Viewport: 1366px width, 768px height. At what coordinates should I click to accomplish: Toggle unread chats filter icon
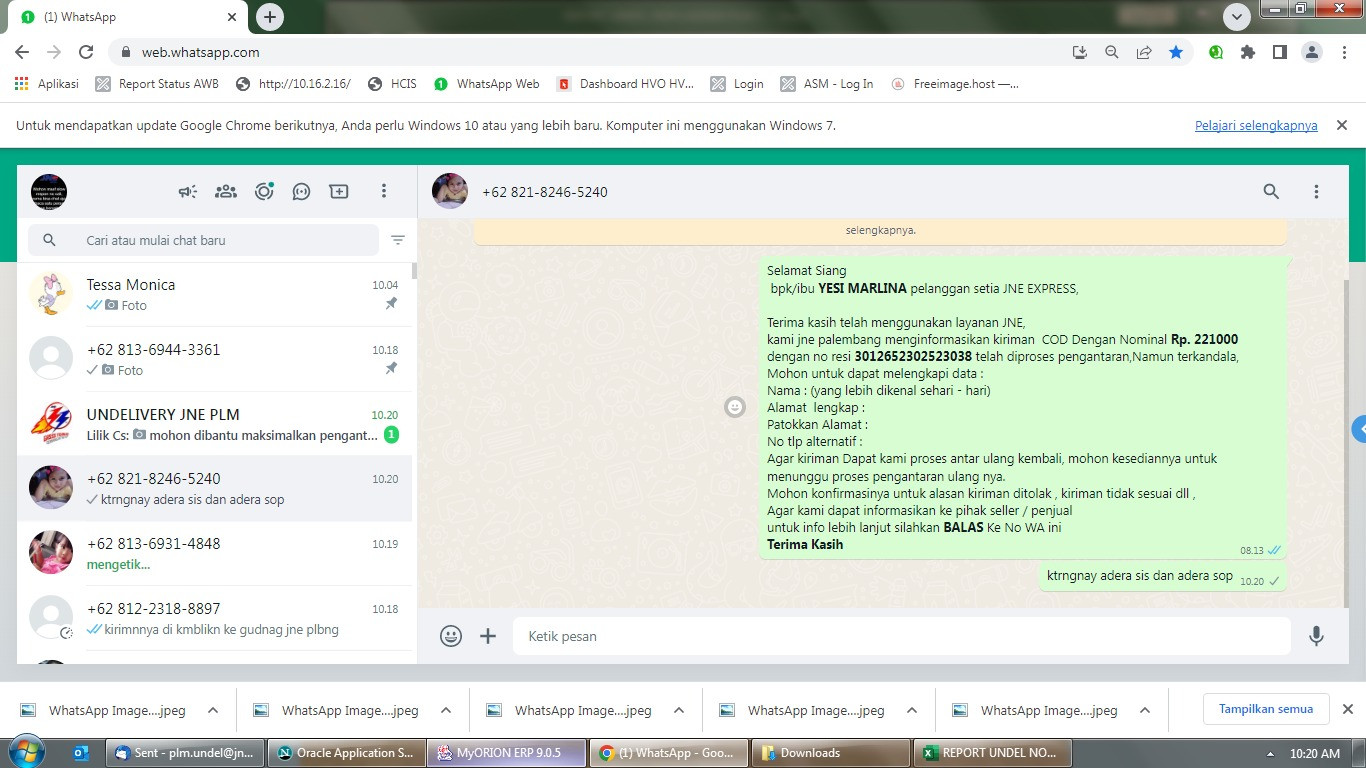(x=398, y=240)
